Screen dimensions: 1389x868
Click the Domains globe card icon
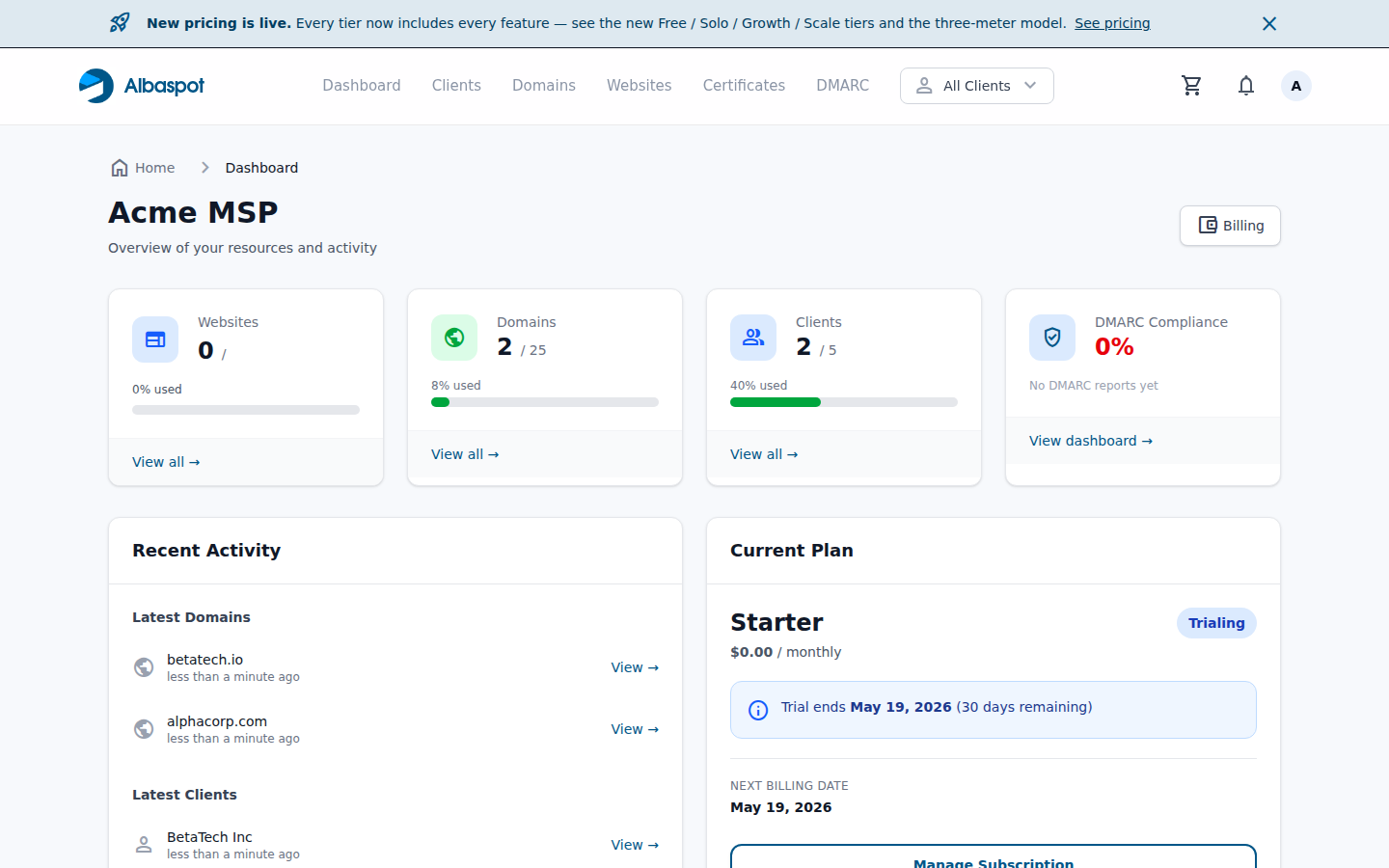[454, 338]
